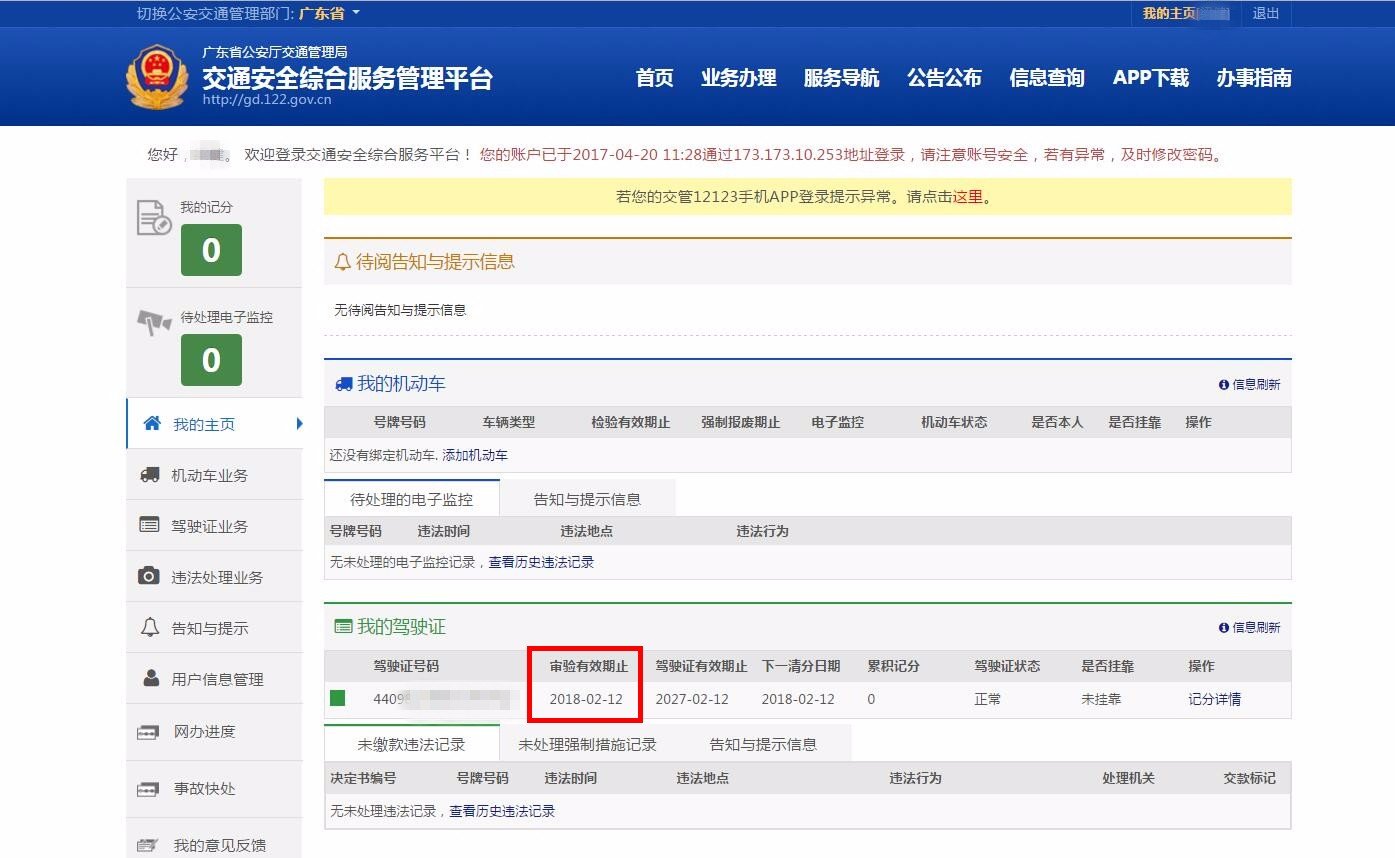1395x858 pixels.
Task: Switch to the 未处理强制措施记录 tab
Action: coord(585,744)
